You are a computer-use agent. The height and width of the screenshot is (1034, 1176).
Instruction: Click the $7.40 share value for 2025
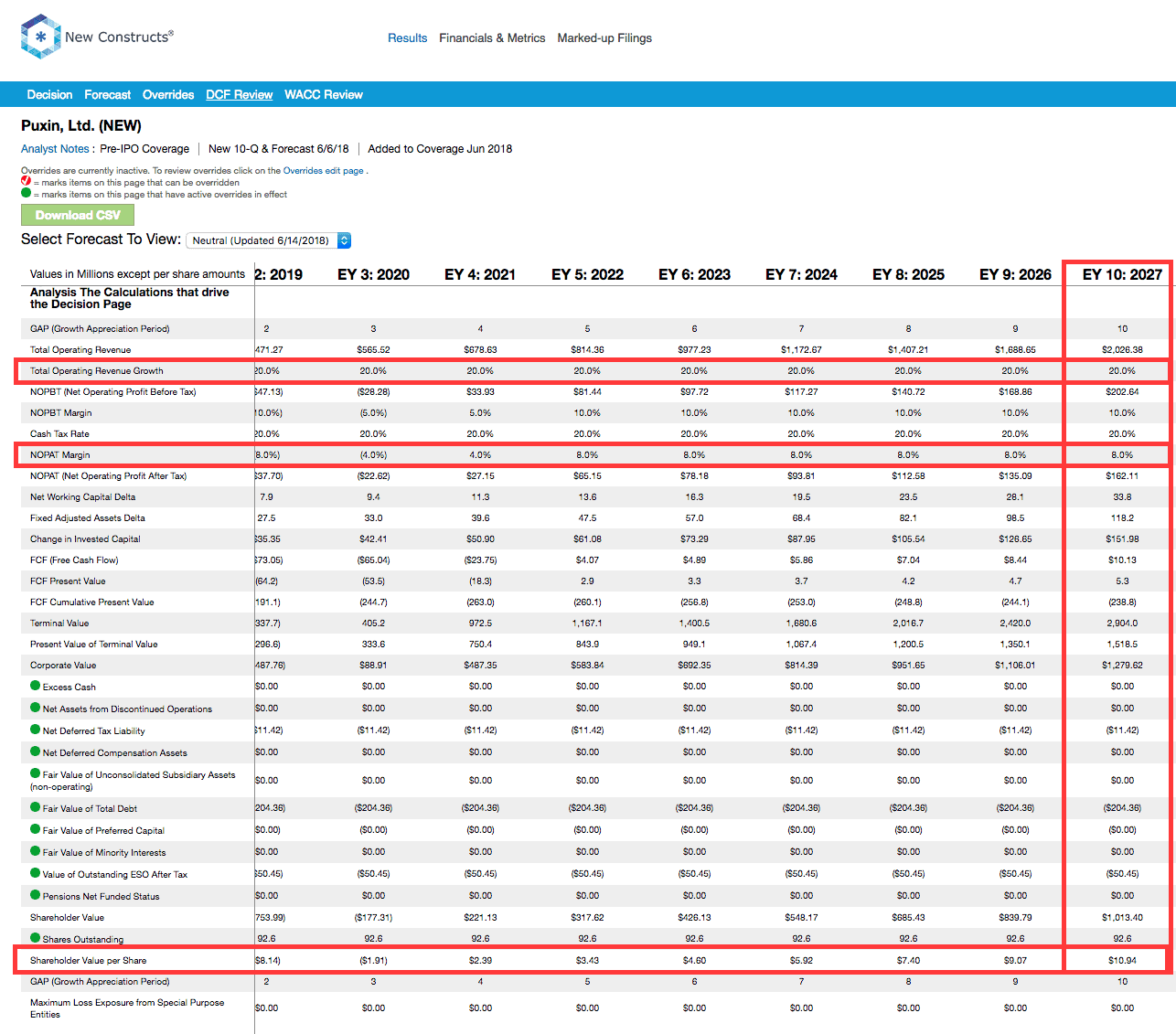908,961
